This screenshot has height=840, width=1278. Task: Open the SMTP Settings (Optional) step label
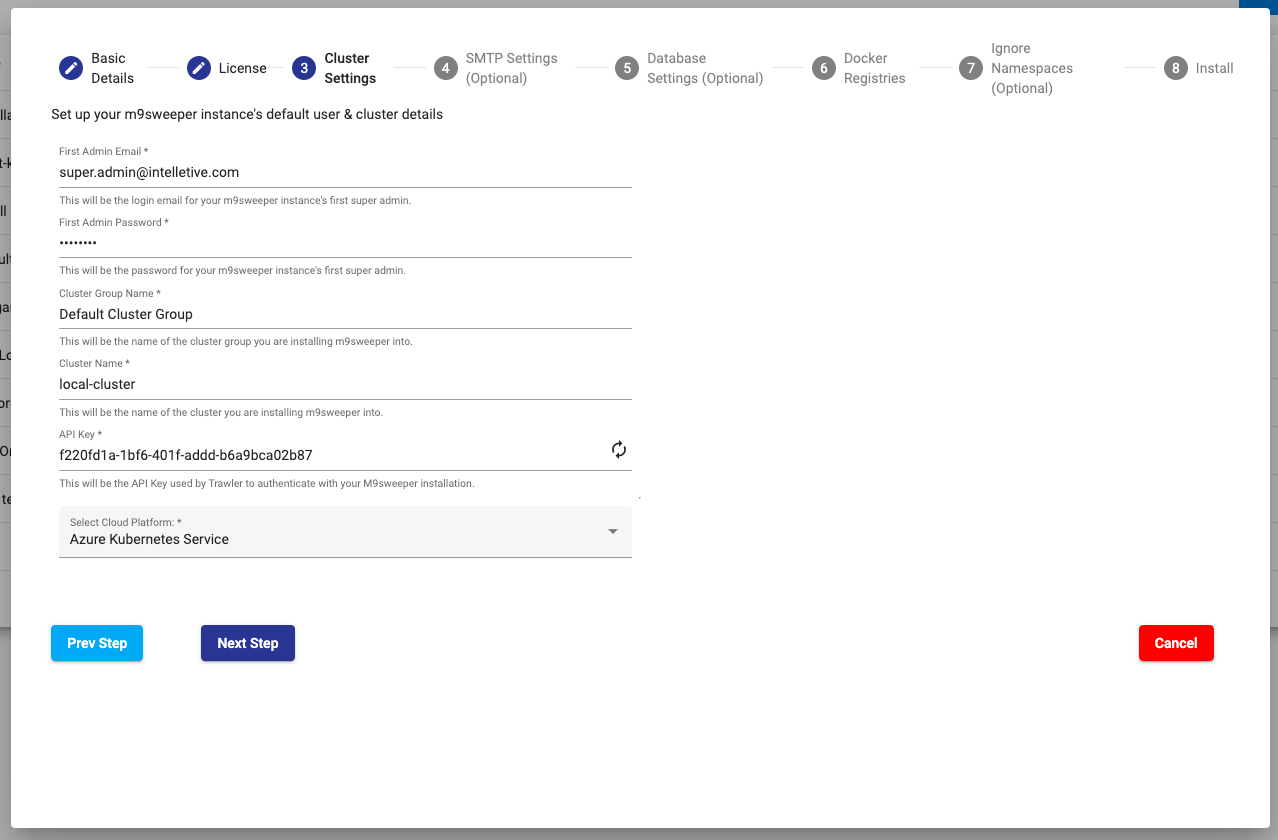tap(511, 68)
